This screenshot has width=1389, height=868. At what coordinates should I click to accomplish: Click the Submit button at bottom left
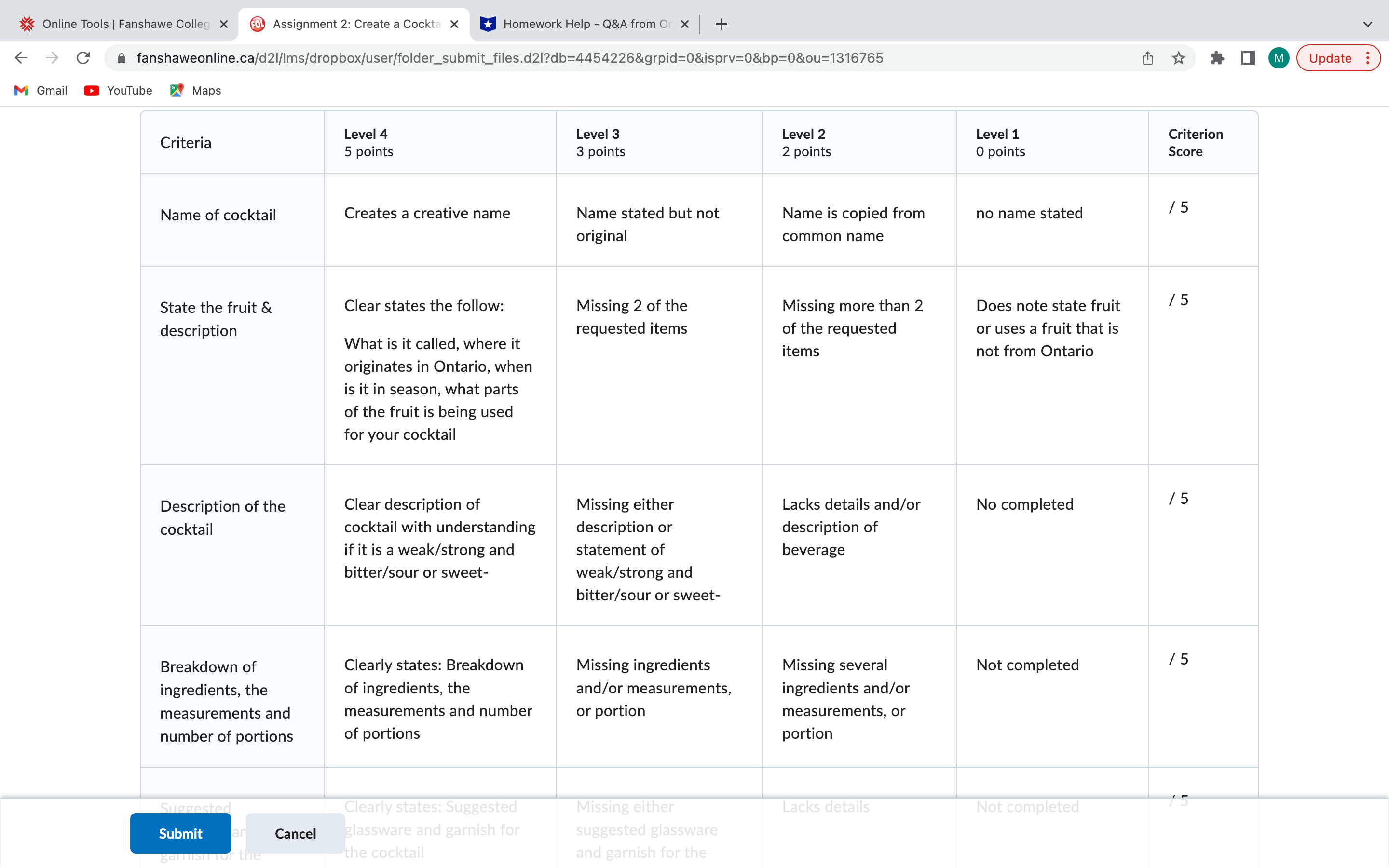point(180,832)
